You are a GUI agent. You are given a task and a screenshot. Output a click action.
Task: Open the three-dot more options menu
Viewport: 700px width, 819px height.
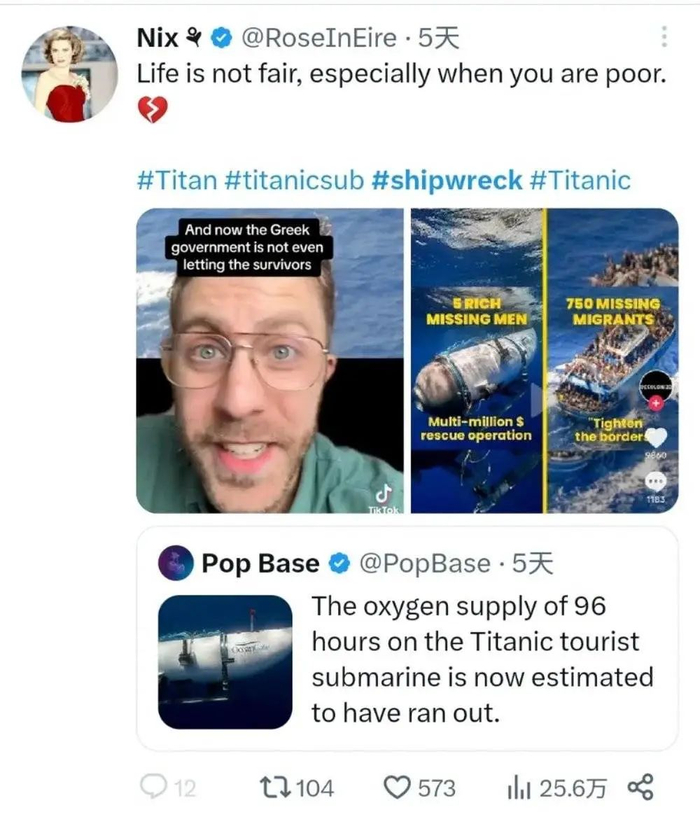[x=664, y=37]
